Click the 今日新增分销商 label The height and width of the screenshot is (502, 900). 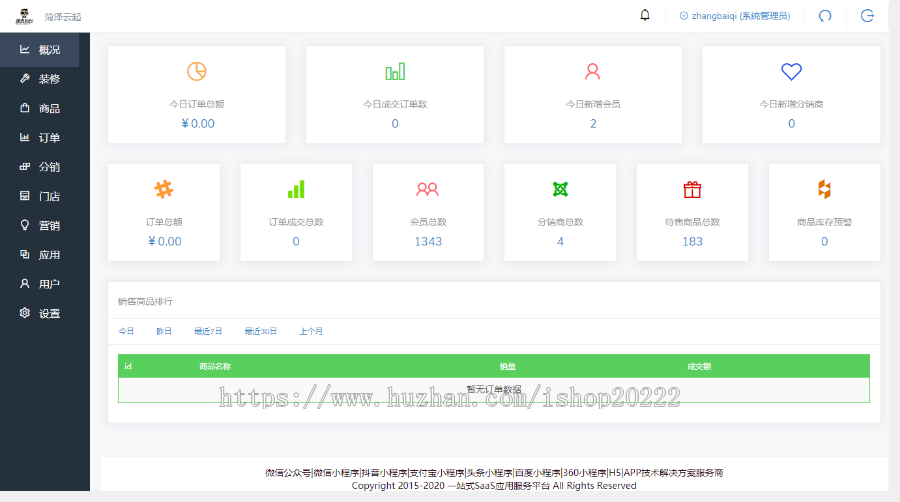791,104
